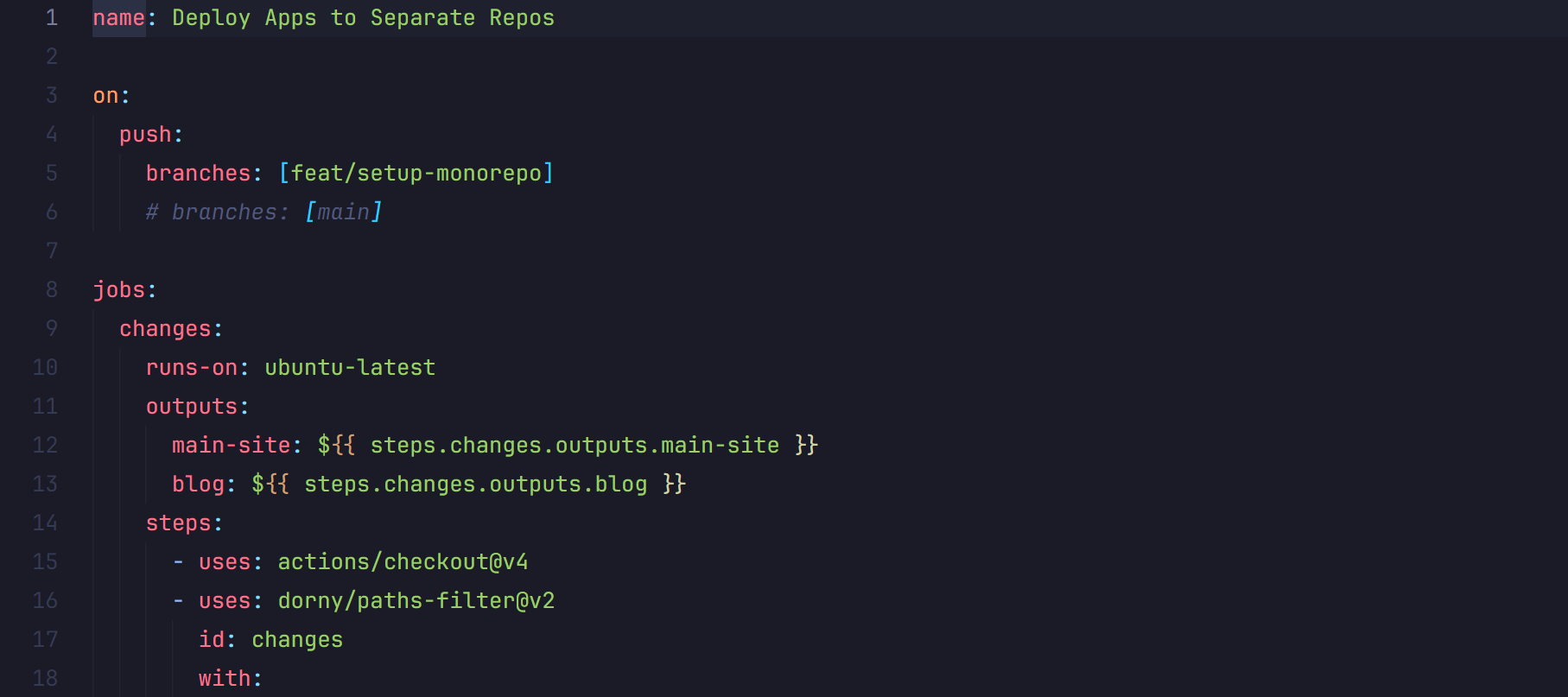Click the 'main-site' output key on line 12
This screenshot has height=697, width=1568.
[231, 446]
